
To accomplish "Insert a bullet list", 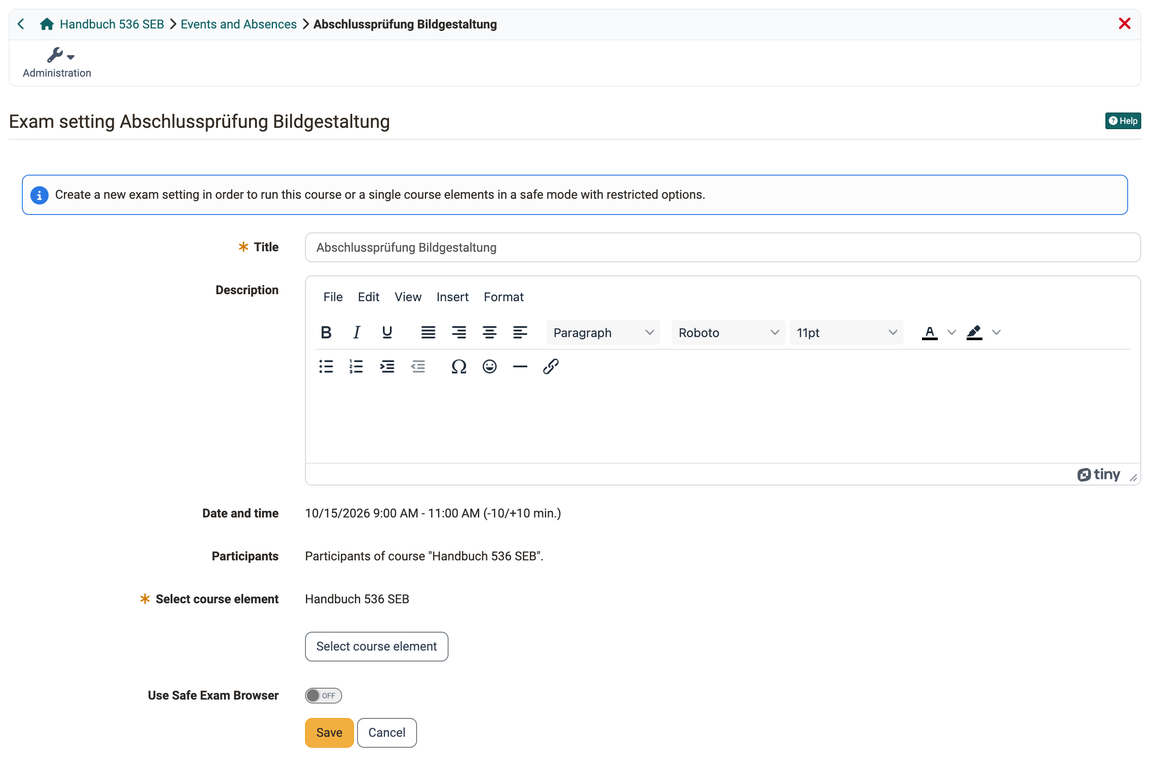I will pyautogui.click(x=326, y=367).
